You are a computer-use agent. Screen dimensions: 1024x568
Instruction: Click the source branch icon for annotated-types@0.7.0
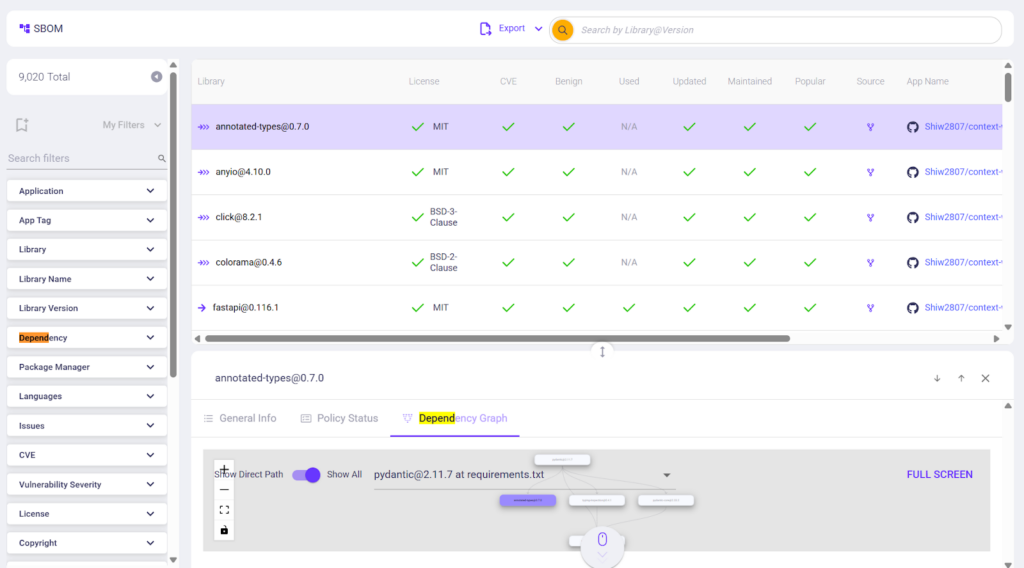point(871,127)
